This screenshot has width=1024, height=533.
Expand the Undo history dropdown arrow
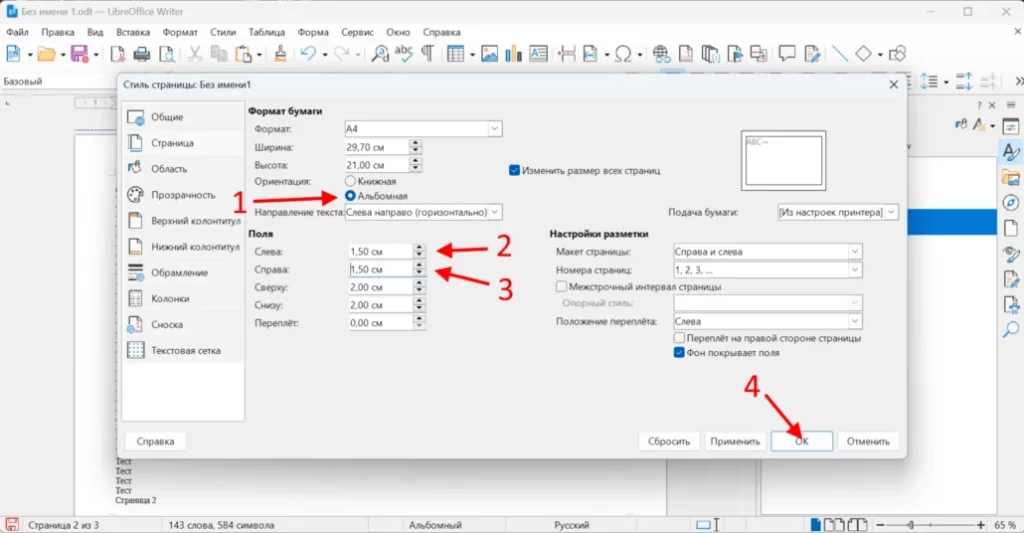(325, 54)
